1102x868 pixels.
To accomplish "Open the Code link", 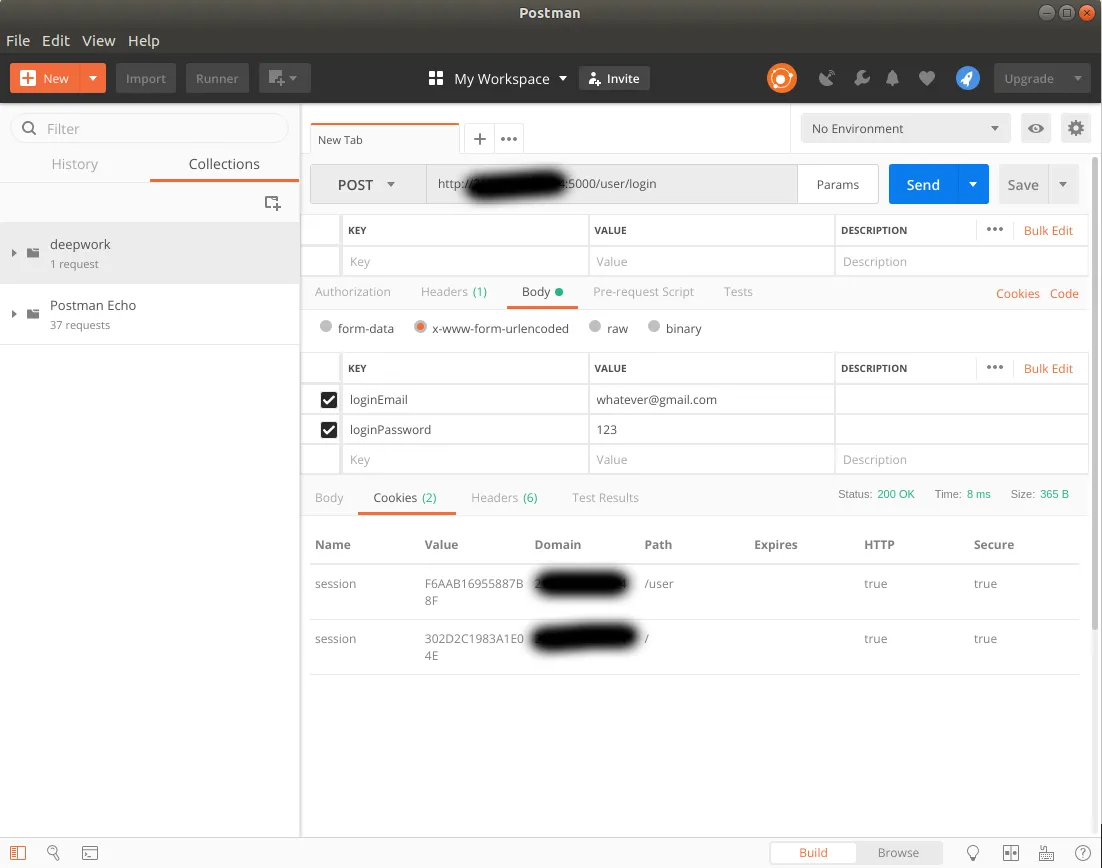I will click(x=1064, y=294).
